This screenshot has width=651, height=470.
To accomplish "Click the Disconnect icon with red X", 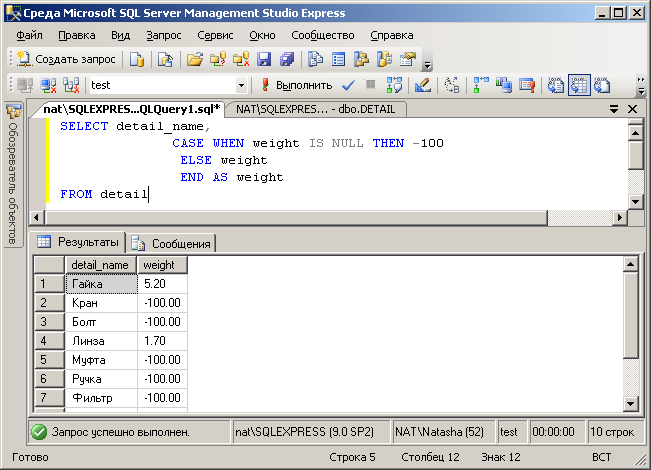I will [48, 85].
